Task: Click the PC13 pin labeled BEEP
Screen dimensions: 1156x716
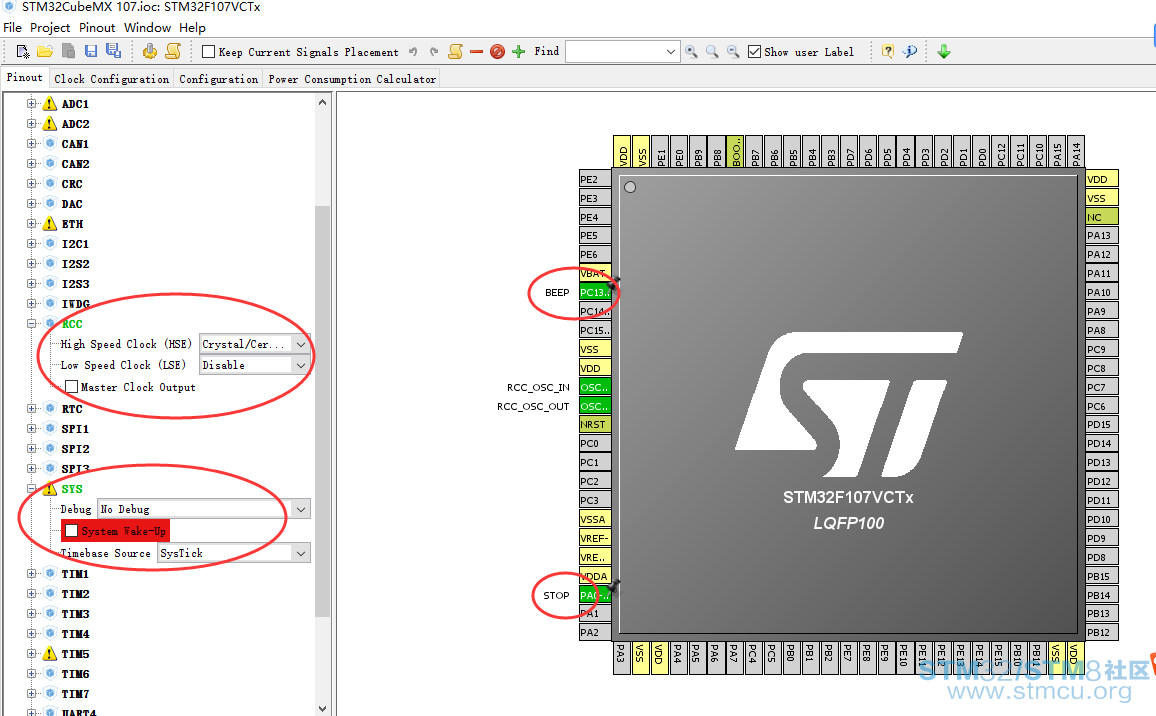Action: (x=595, y=292)
